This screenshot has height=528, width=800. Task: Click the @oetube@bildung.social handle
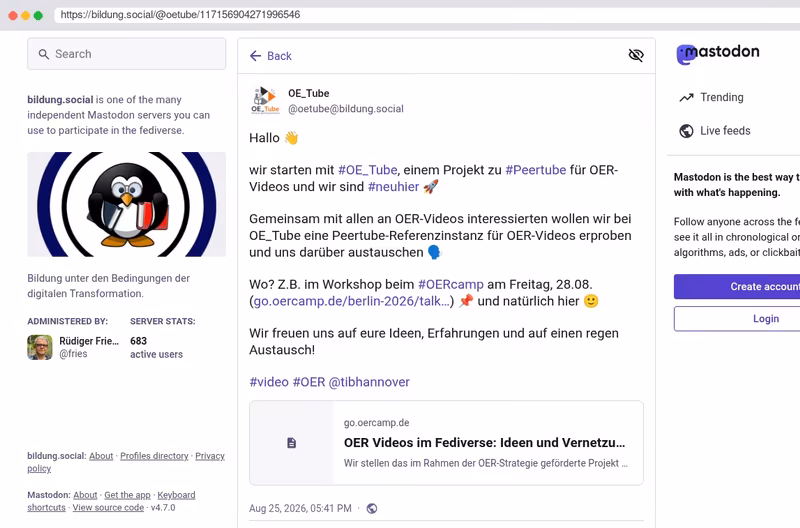coord(346,109)
